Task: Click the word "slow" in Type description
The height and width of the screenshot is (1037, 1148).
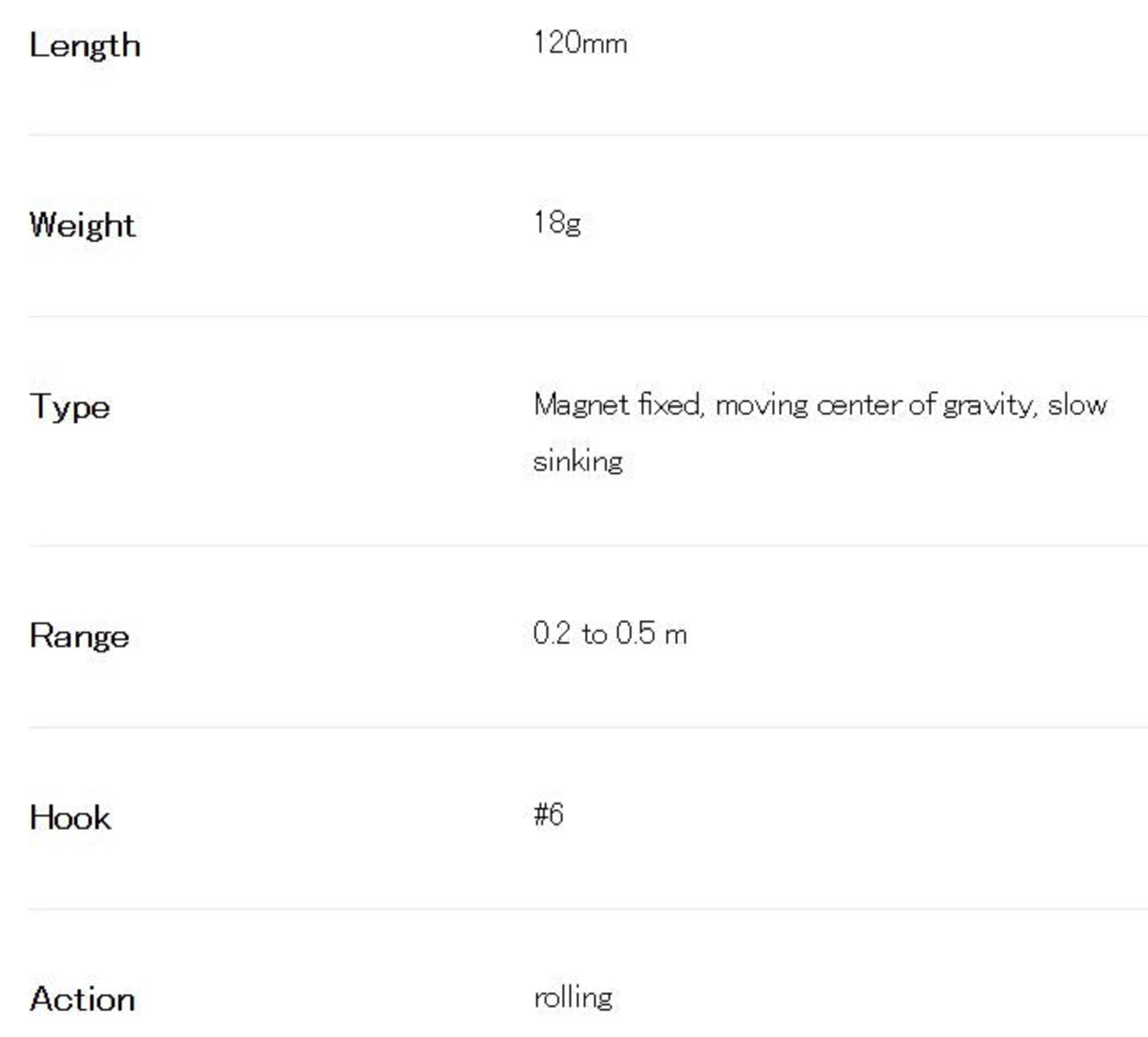Action: [1077, 405]
